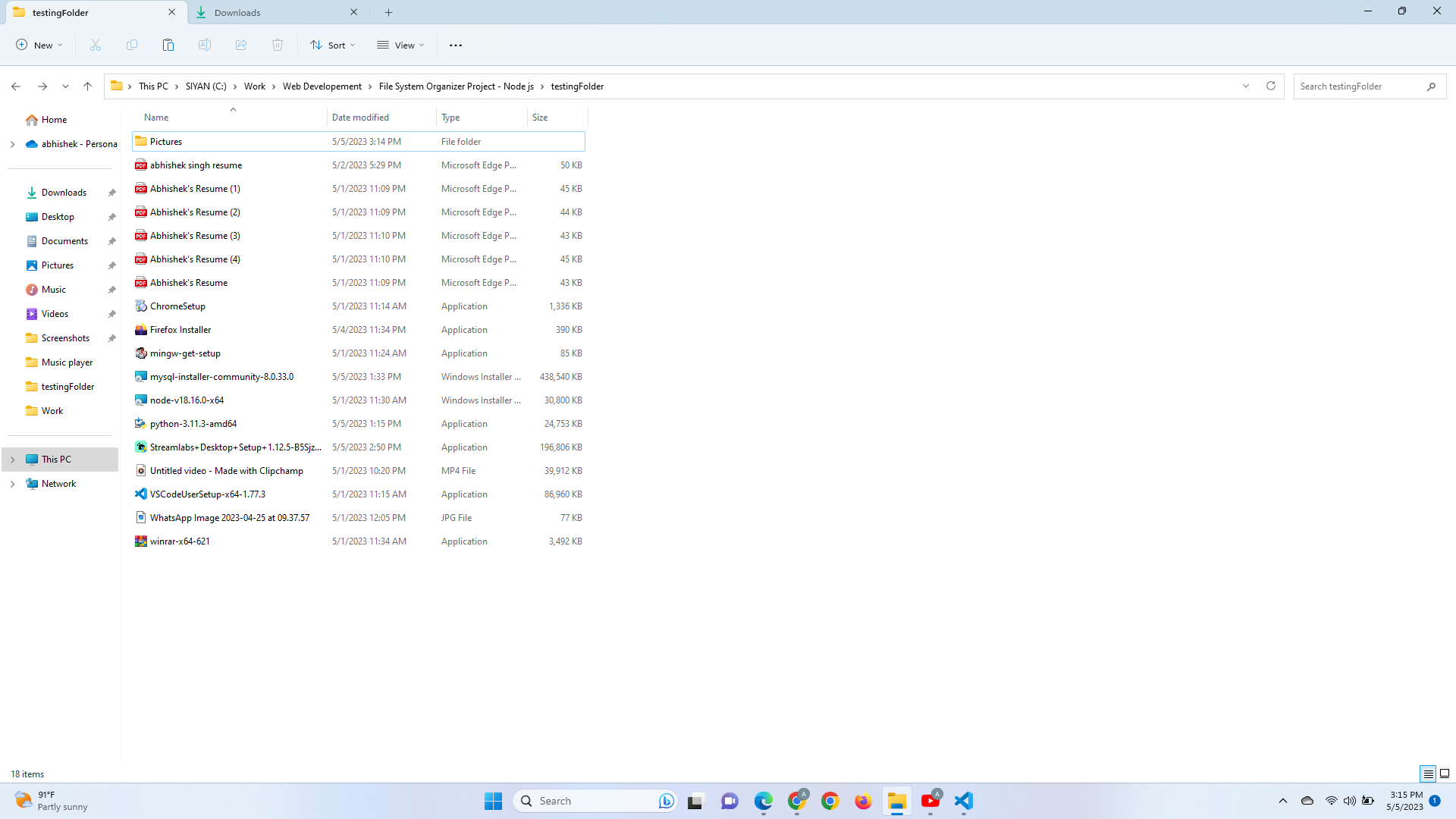Switch to details view toggle at bottom-right
Screen dimensions: 1456x819
click(1428, 773)
